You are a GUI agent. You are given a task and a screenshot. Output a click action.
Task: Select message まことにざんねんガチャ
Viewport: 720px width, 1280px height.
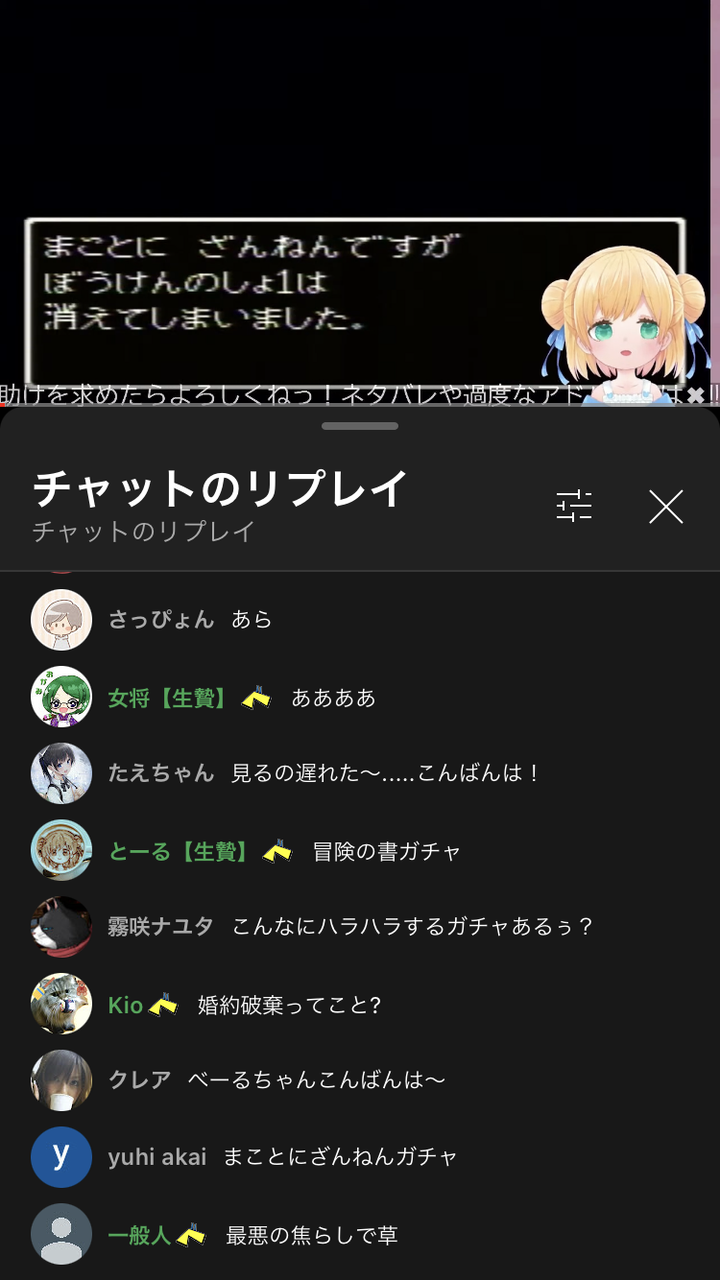pyautogui.click(x=340, y=1157)
